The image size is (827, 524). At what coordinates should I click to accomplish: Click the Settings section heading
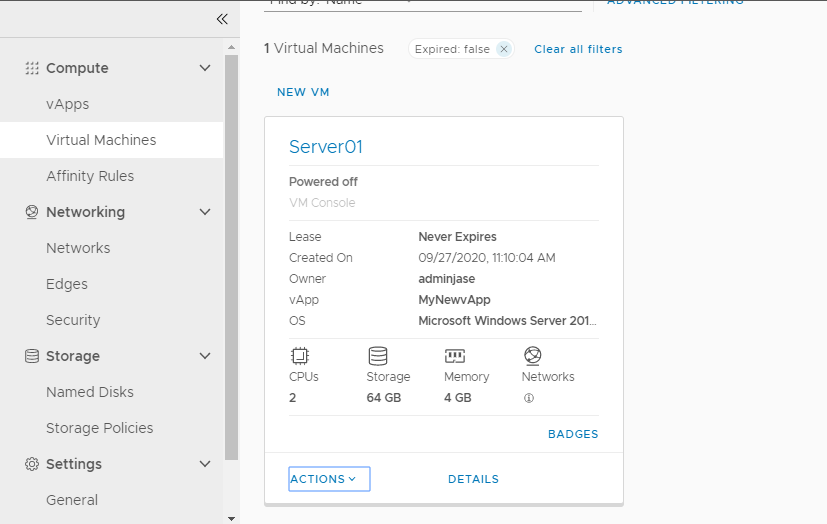(74, 464)
